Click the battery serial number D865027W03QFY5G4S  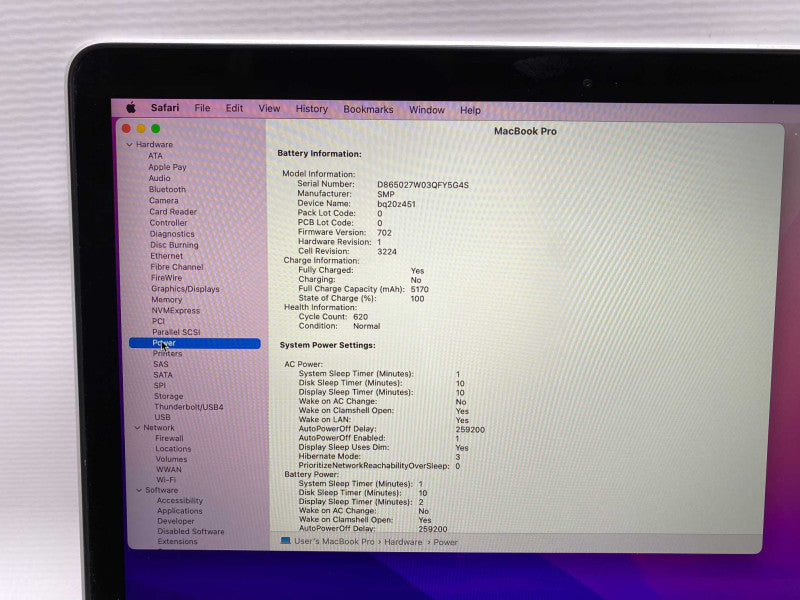(x=422, y=185)
